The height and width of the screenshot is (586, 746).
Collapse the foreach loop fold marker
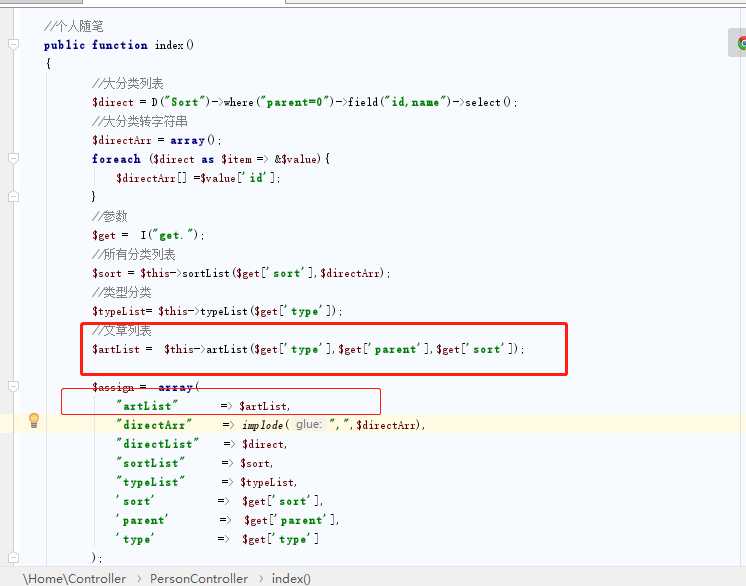13,158
